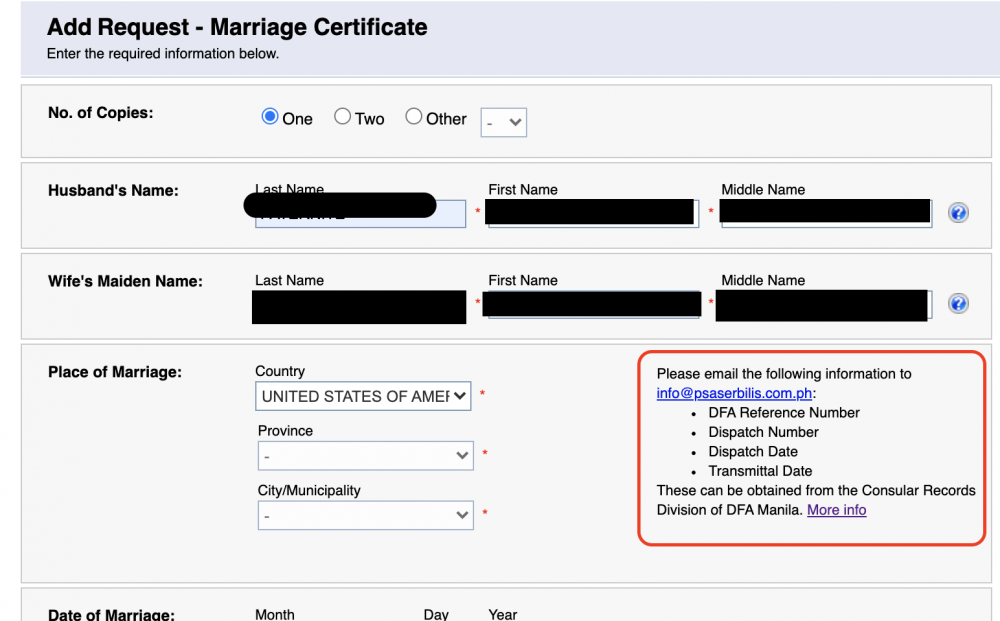
Task: Expand the City/Municipality dropdown
Action: coord(365,515)
